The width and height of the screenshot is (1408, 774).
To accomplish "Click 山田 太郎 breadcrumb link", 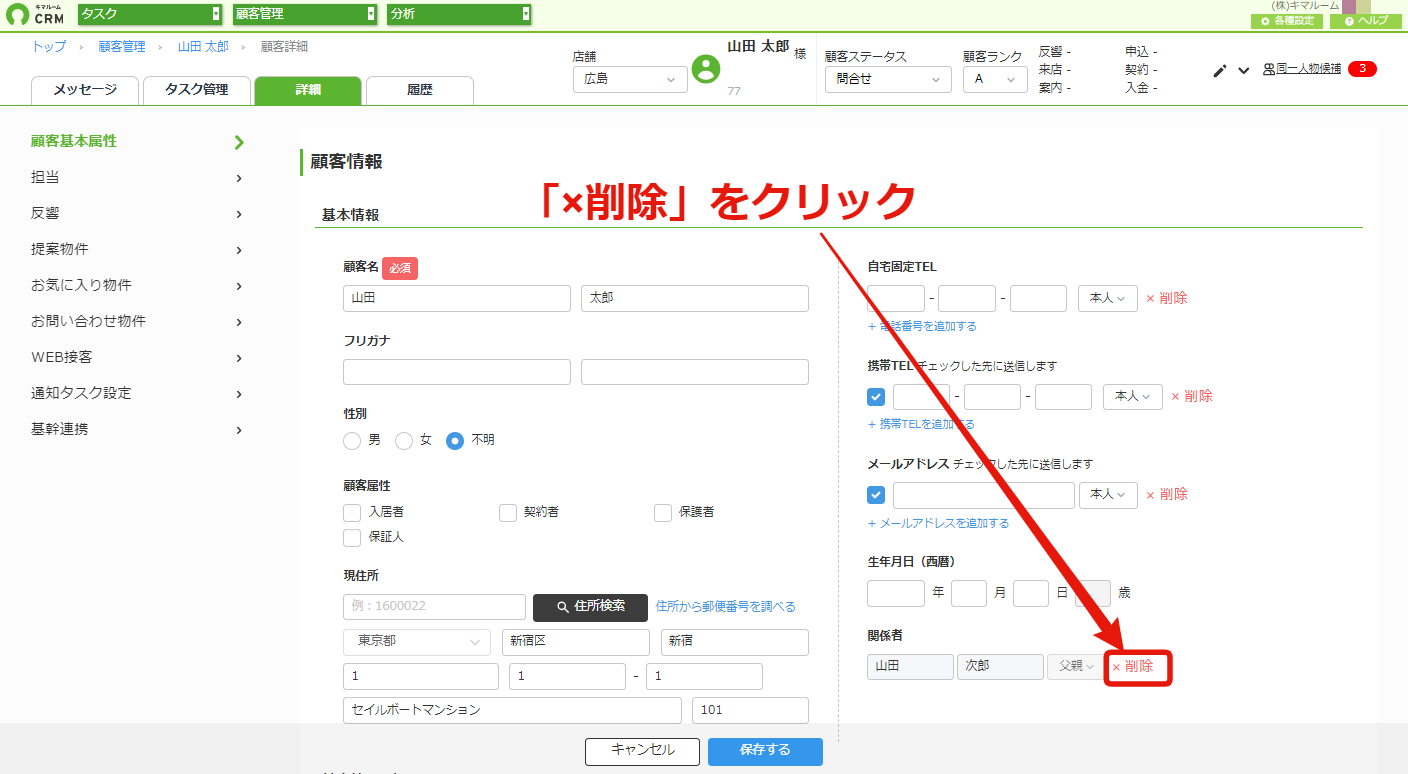I will point(203,47).
